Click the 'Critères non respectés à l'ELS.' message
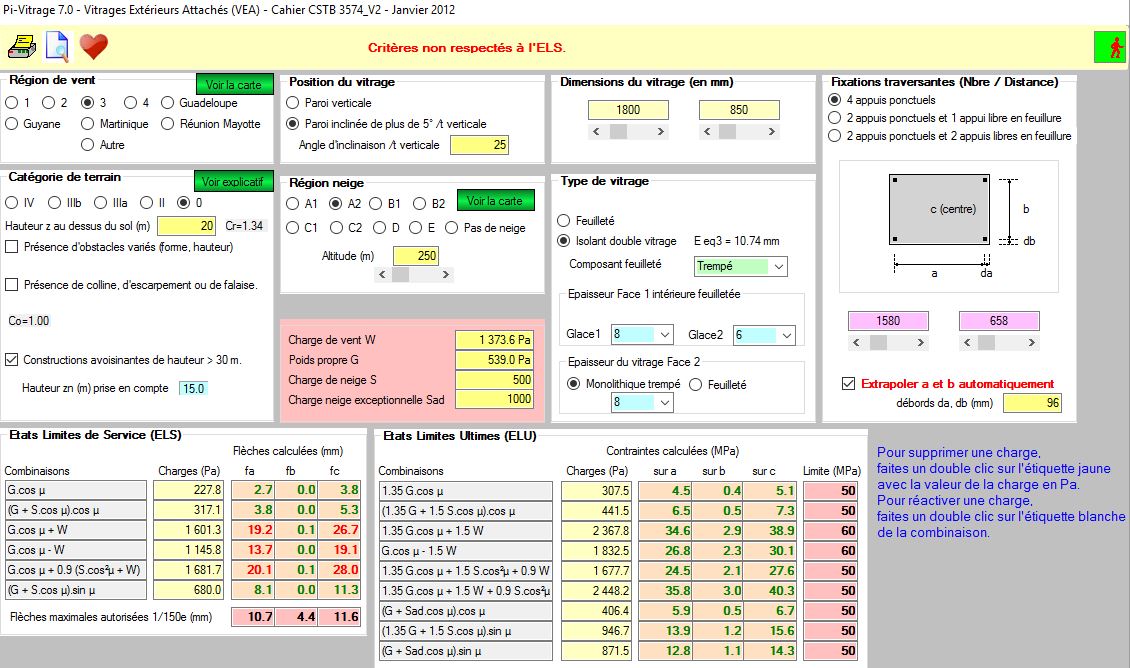The image size is (1130, 668). [467, 48]
